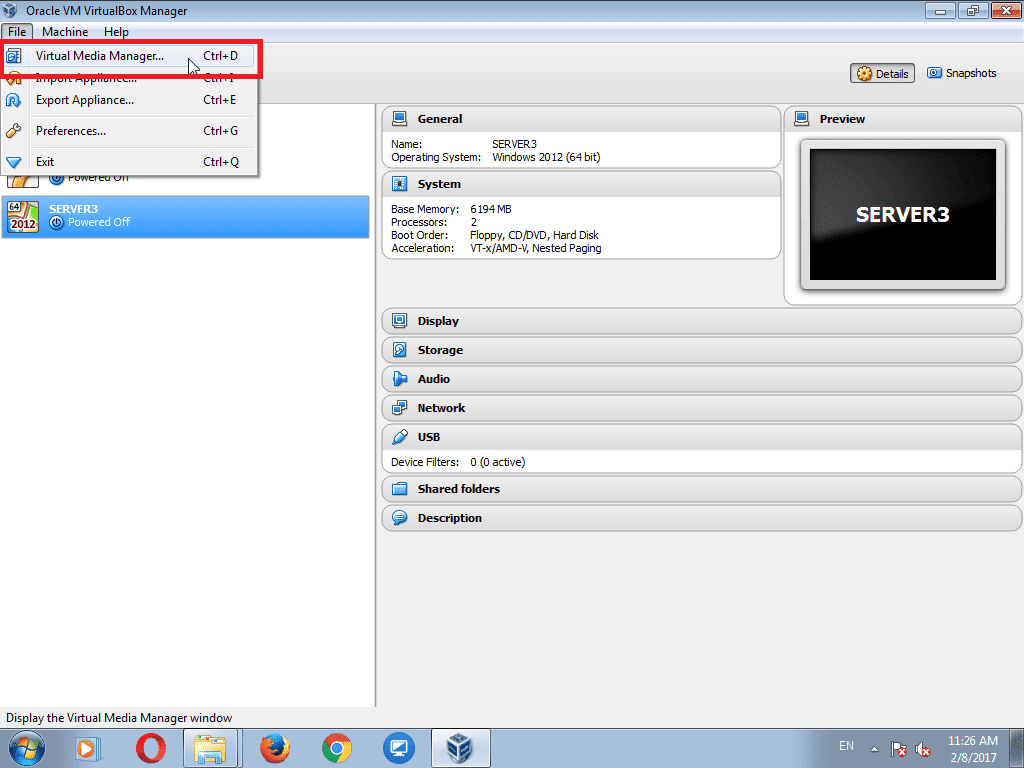
Task: Click the Description speech bubble icon
Action: point(399,517)
